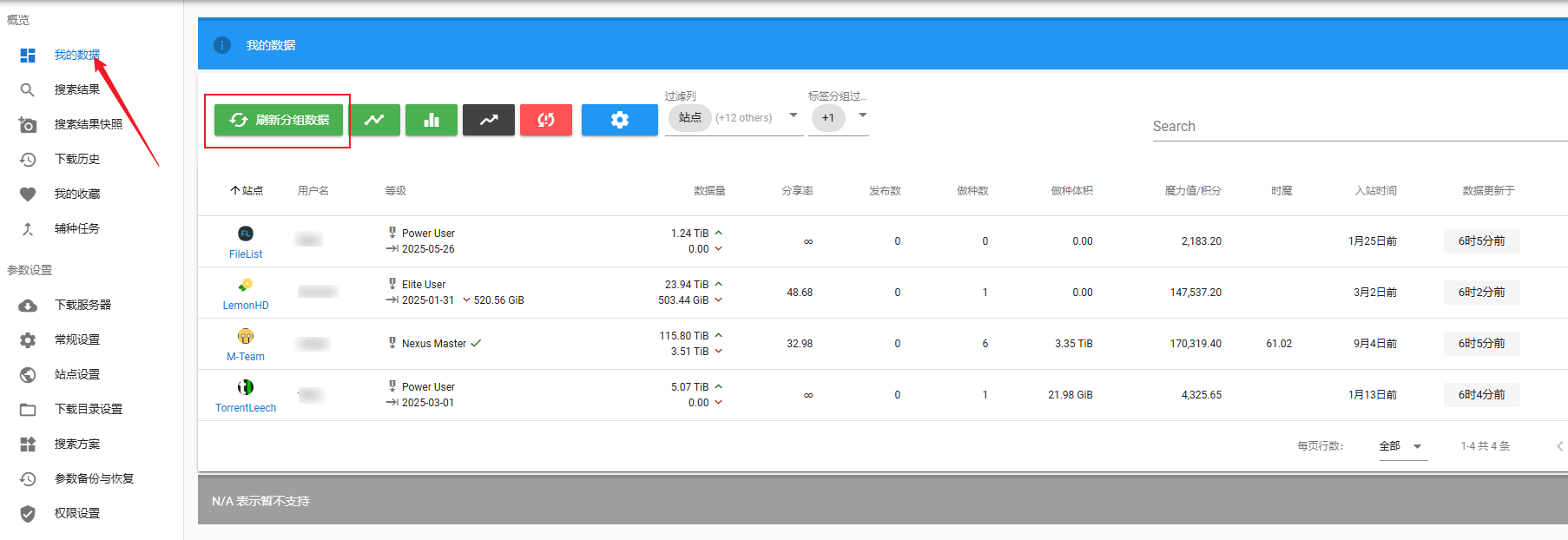This screenshot has height=540, width=1568.
Task: Go to 下载服务器 in the sidebar
Action: click(x=82, y=305)
